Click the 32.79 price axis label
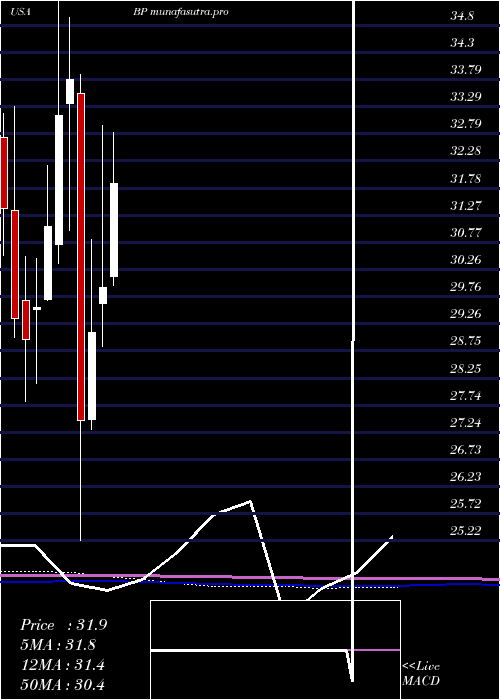Screen dimensions: 500x700 coord(466,124)
